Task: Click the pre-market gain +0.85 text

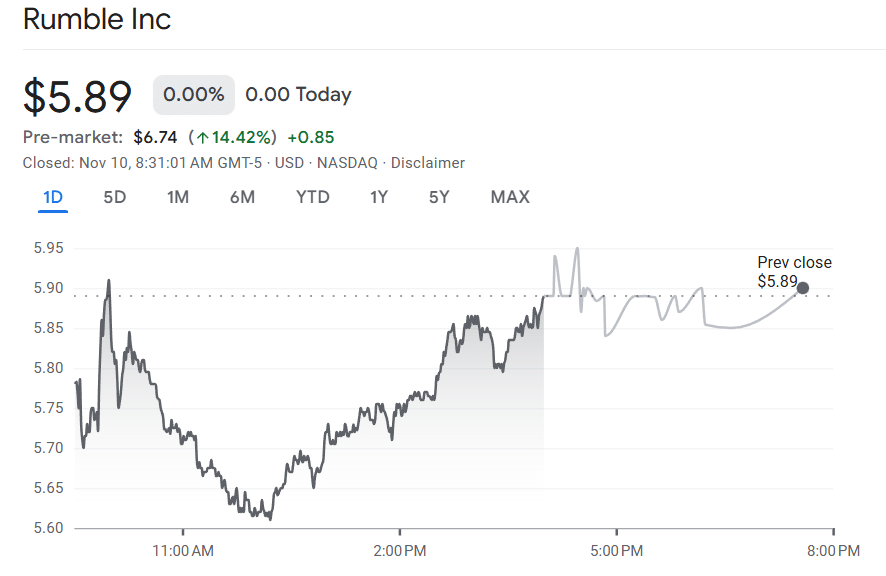Action: (311, 137)
